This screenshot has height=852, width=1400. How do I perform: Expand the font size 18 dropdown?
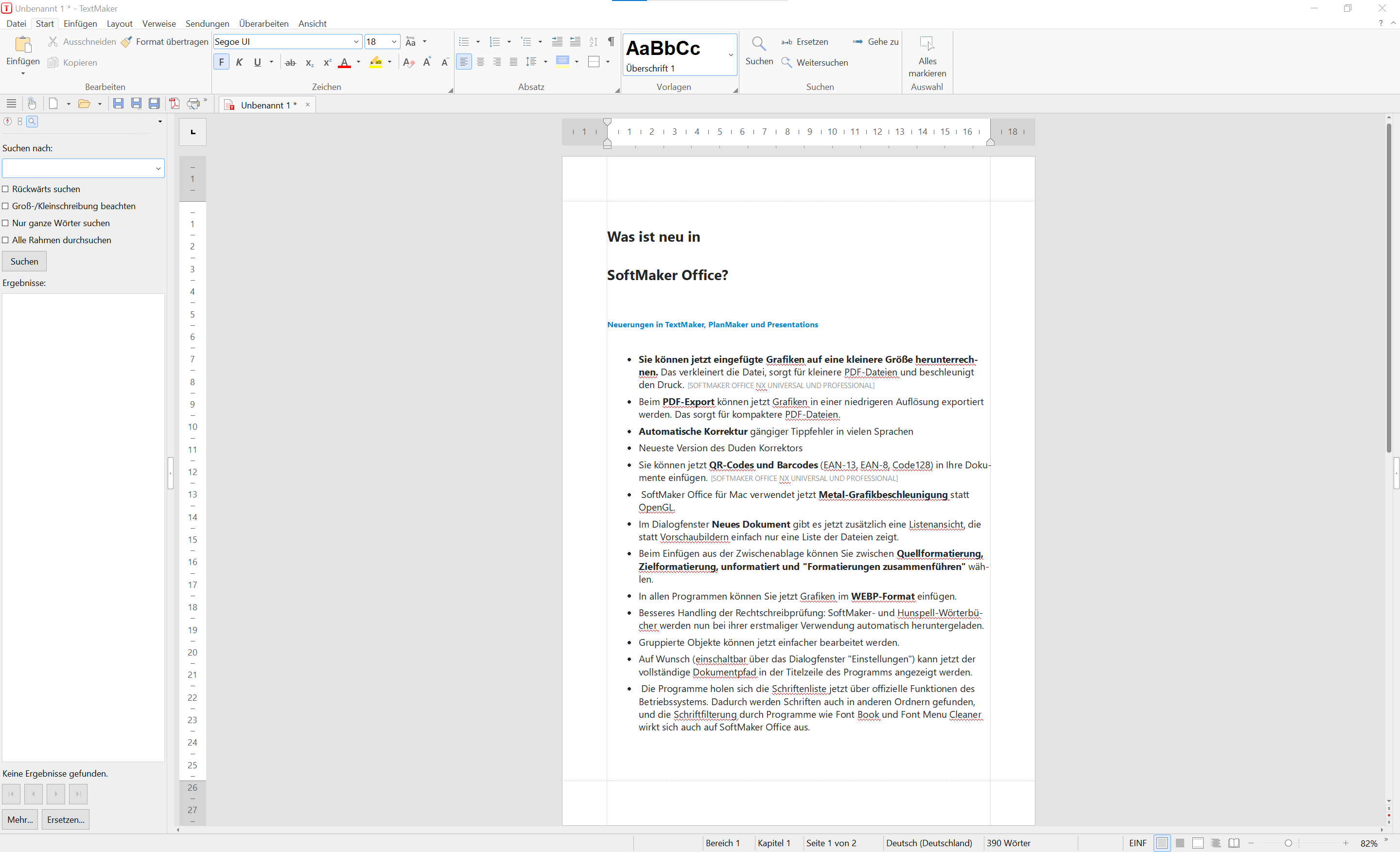click(394, 41)
